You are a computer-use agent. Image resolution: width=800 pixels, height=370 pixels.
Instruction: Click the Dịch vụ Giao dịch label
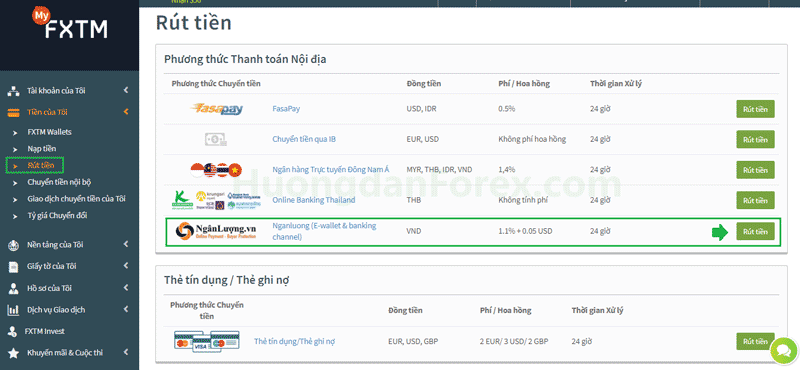click(x=56, y=310)
